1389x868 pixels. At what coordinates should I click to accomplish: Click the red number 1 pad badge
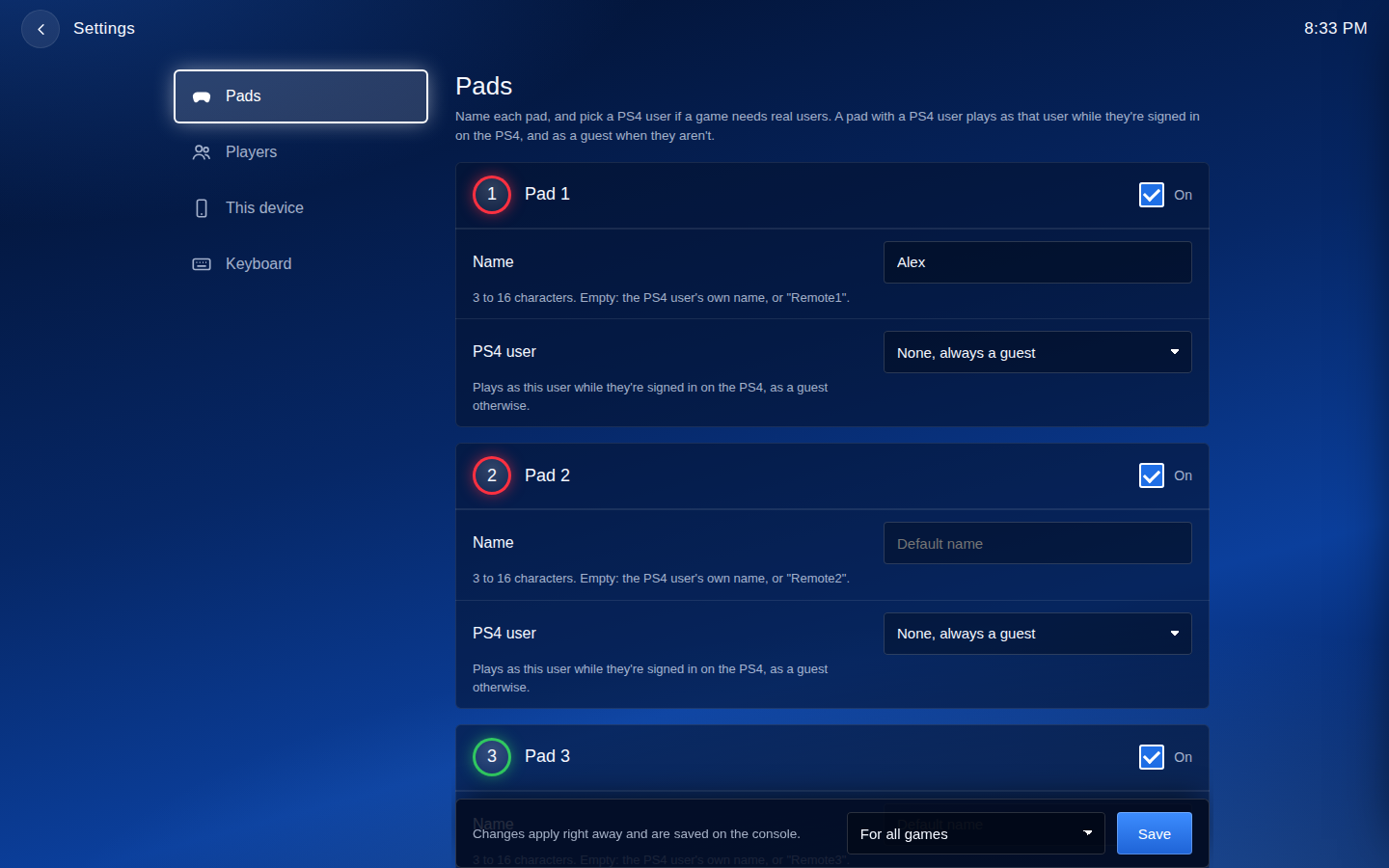(x=492, y=195)
